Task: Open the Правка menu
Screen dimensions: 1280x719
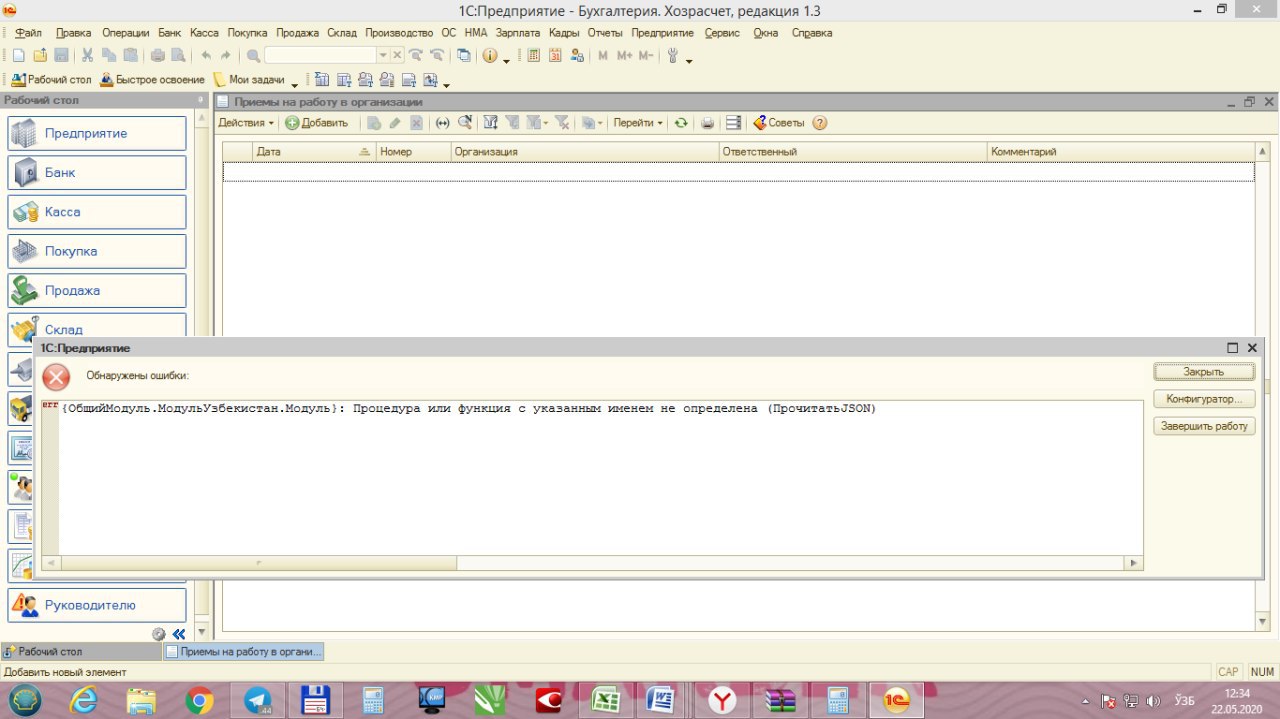Action: (74, 33)
